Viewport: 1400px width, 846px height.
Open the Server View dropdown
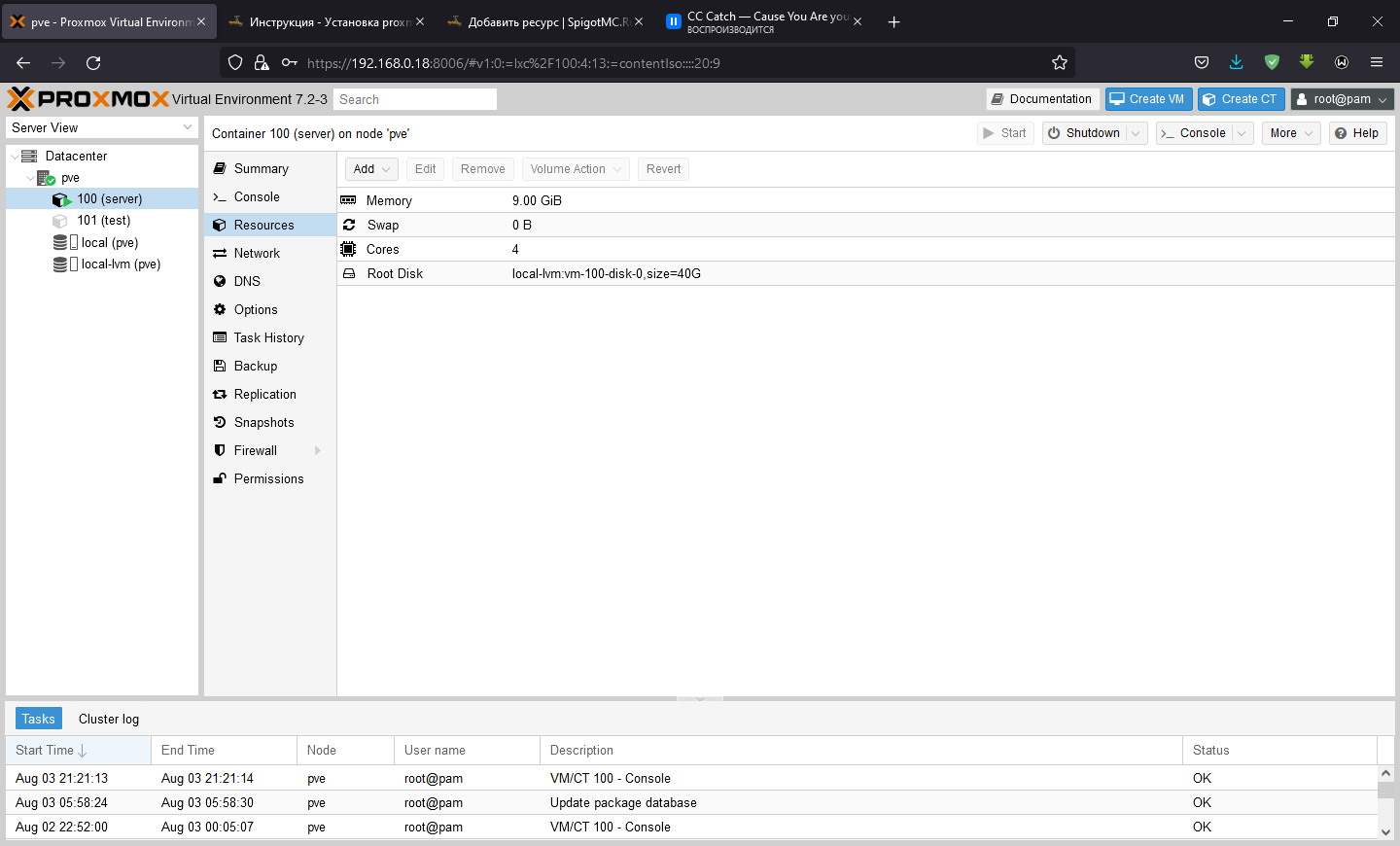102,127
